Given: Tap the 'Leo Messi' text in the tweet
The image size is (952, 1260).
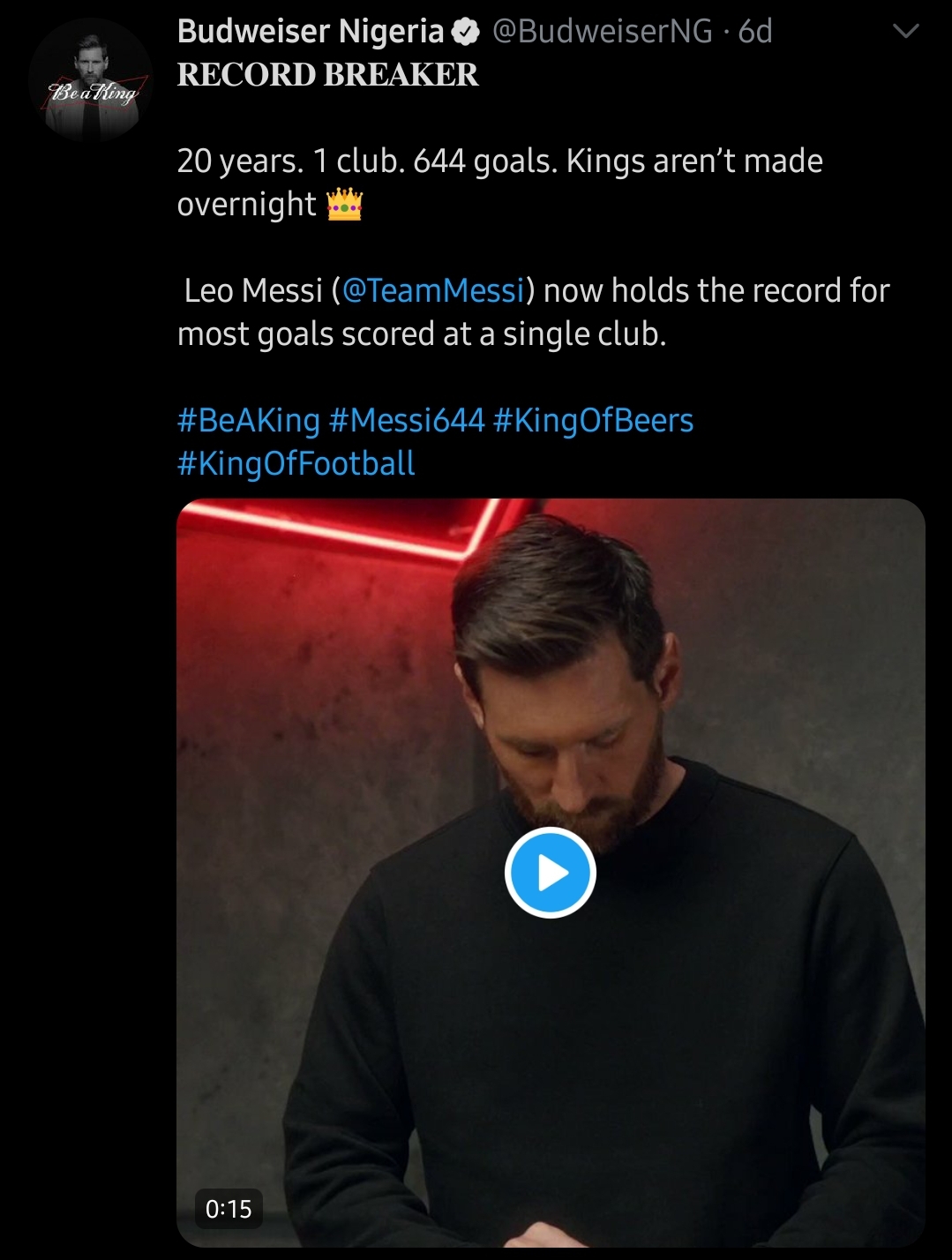Looking at the screenshot, I should (x=253, y=290).
